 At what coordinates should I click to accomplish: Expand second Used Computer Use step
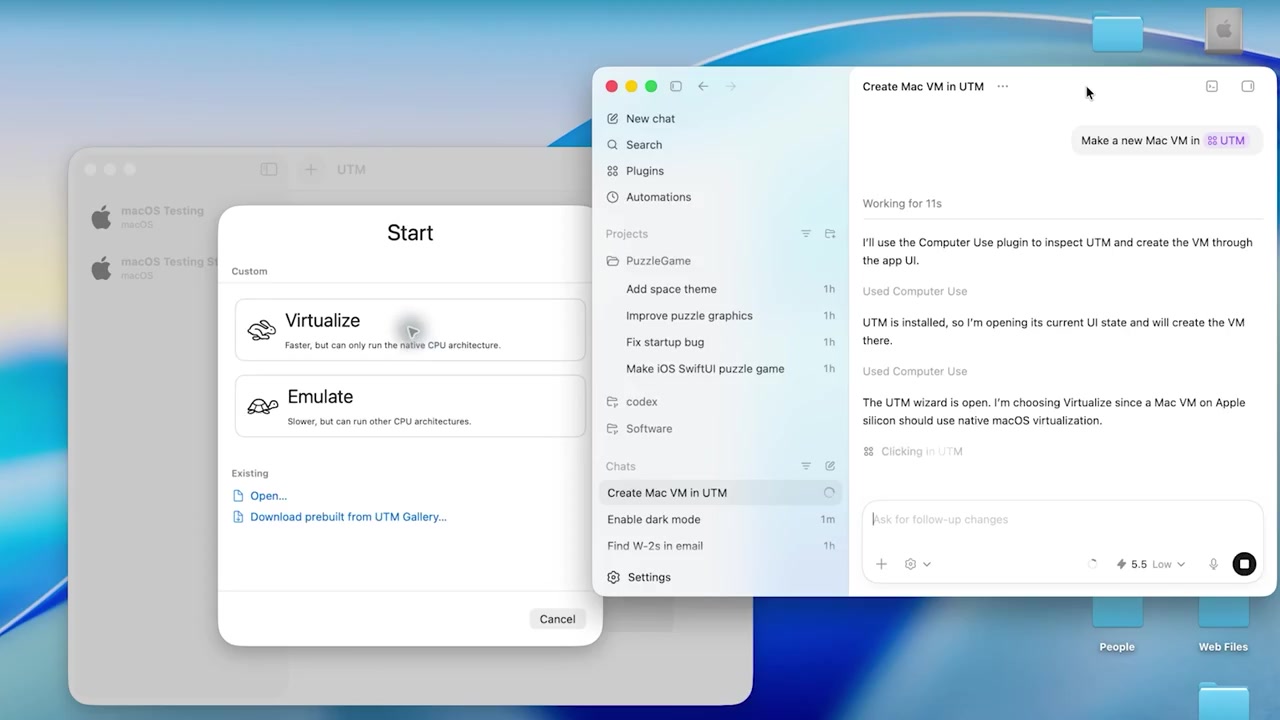915,371
